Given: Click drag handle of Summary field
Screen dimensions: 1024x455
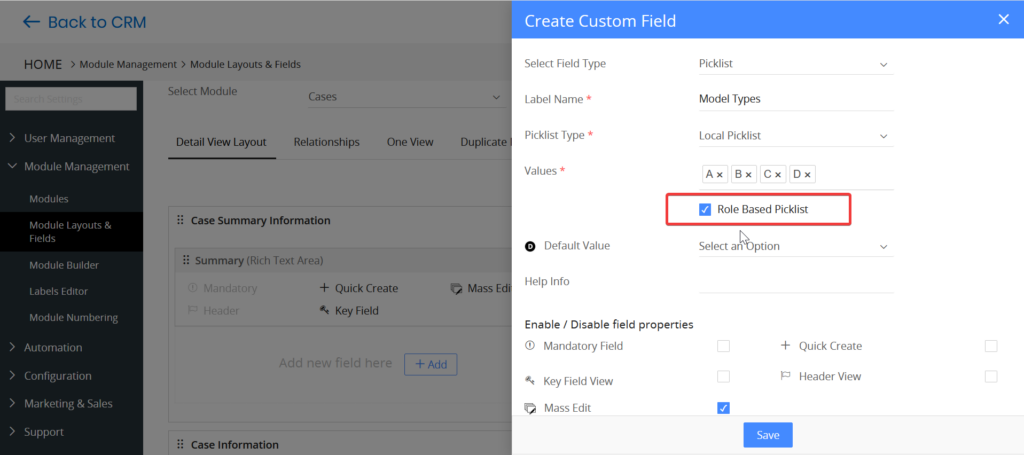Looking at the screenshot, I should coord(185,260).
